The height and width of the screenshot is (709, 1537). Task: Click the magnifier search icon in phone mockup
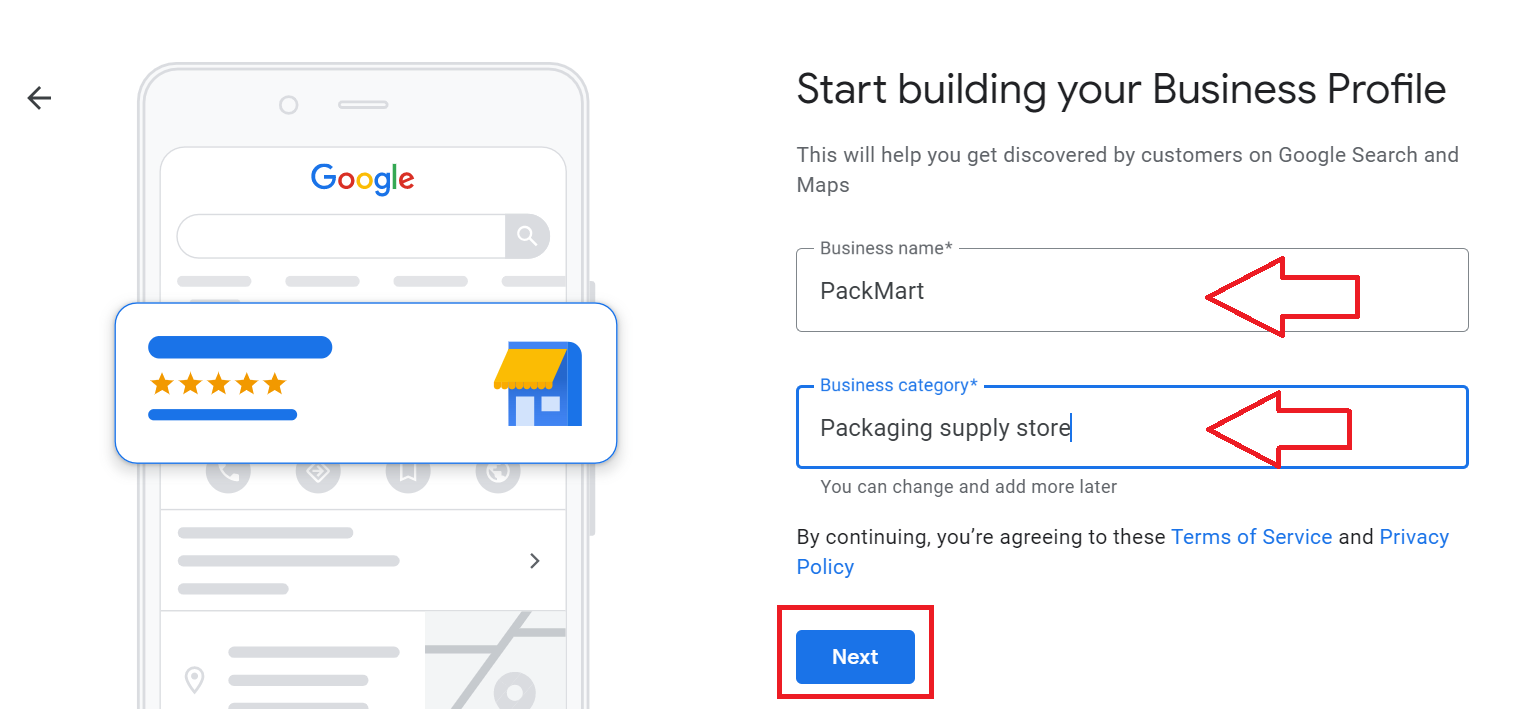coord(527,236)
